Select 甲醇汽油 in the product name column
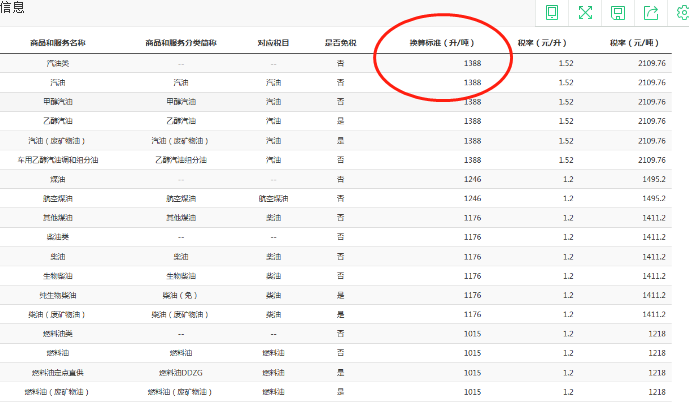The image size is (689, 415). pyautogui.click(x=58, y=101)
